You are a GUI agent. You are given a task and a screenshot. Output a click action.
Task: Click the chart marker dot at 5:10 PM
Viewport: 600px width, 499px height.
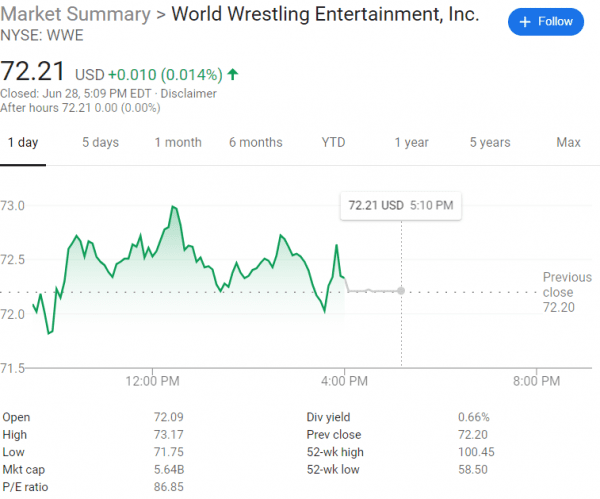click(x=401, y=291)
